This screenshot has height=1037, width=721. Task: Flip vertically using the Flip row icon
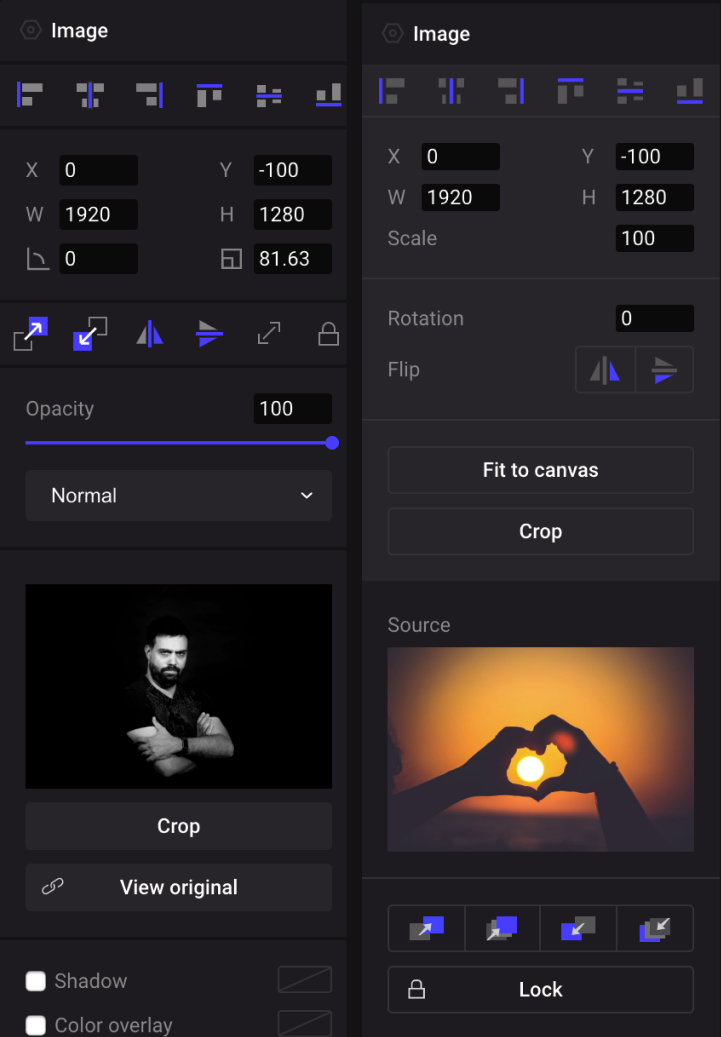click(x=664, y=370)
